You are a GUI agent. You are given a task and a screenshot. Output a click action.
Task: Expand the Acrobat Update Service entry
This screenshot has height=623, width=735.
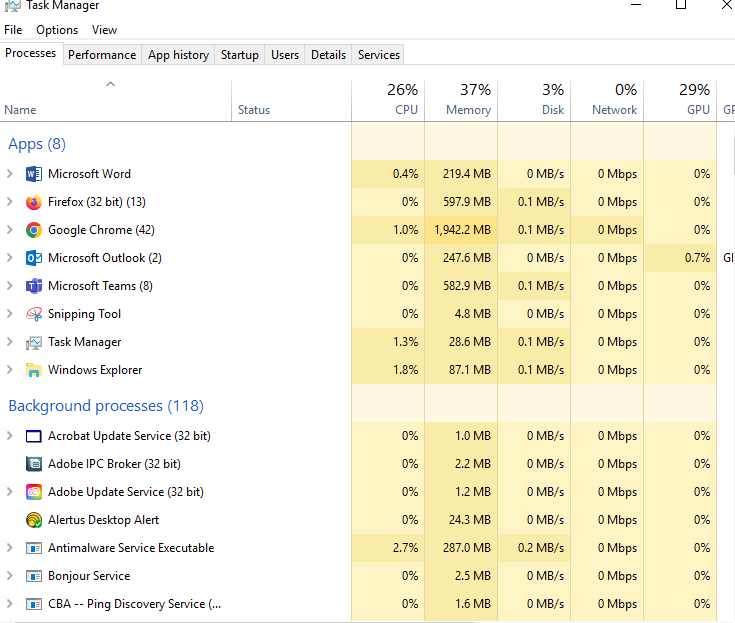[9, 435]
